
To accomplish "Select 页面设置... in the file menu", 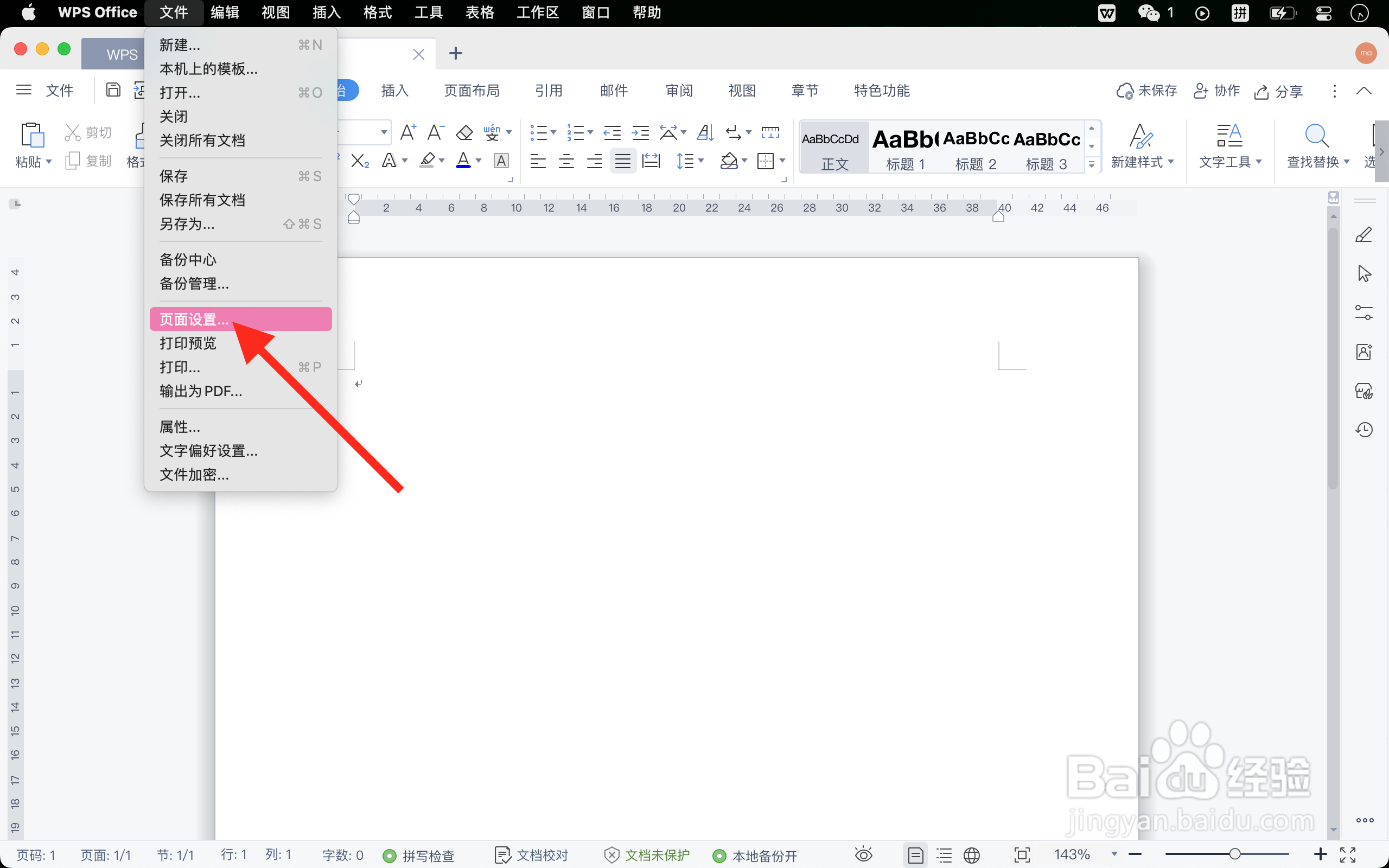I will click(240, 319).
